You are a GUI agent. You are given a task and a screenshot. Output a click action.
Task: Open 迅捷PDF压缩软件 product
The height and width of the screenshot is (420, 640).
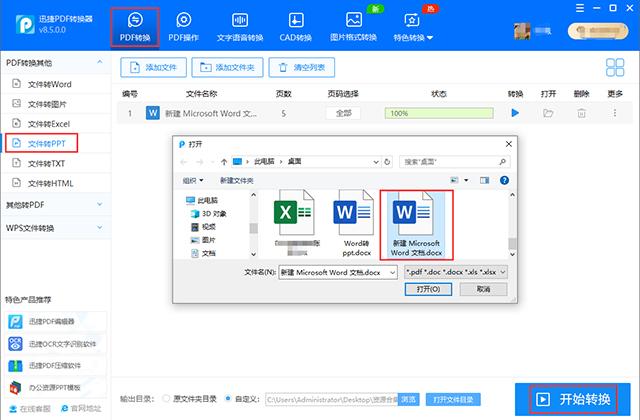click(56, 365)
